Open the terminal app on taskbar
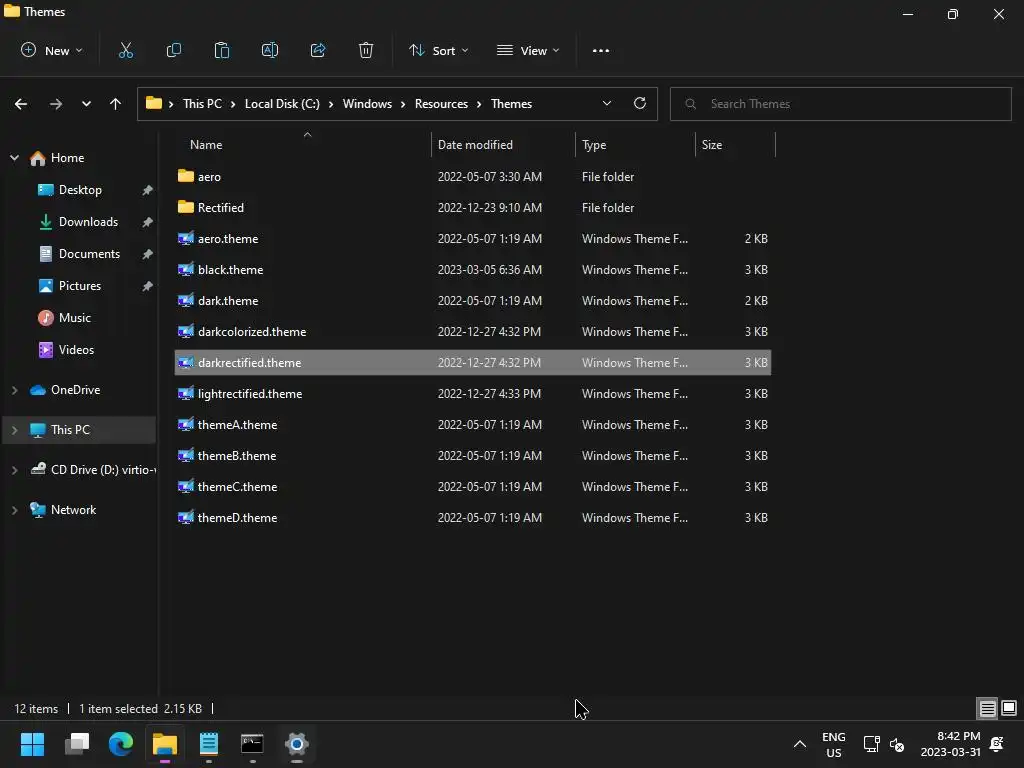1024x768 pixels. [252, 744]
